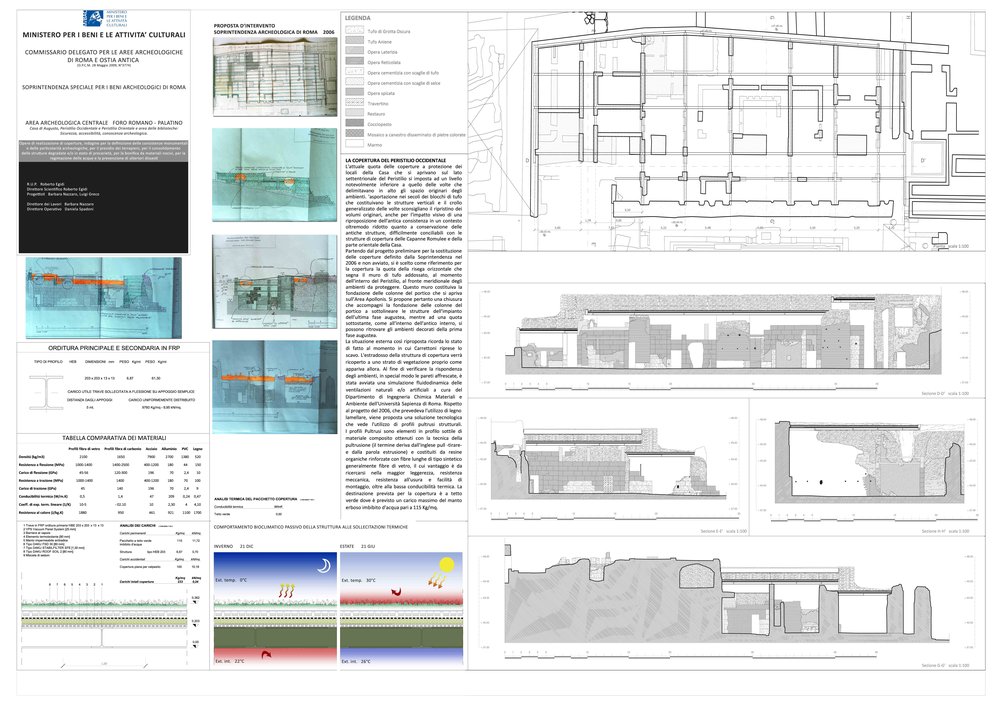Click the Opera Laterizia legend swatch
This screenshot has height=706, width=1000.
(354, 52)
